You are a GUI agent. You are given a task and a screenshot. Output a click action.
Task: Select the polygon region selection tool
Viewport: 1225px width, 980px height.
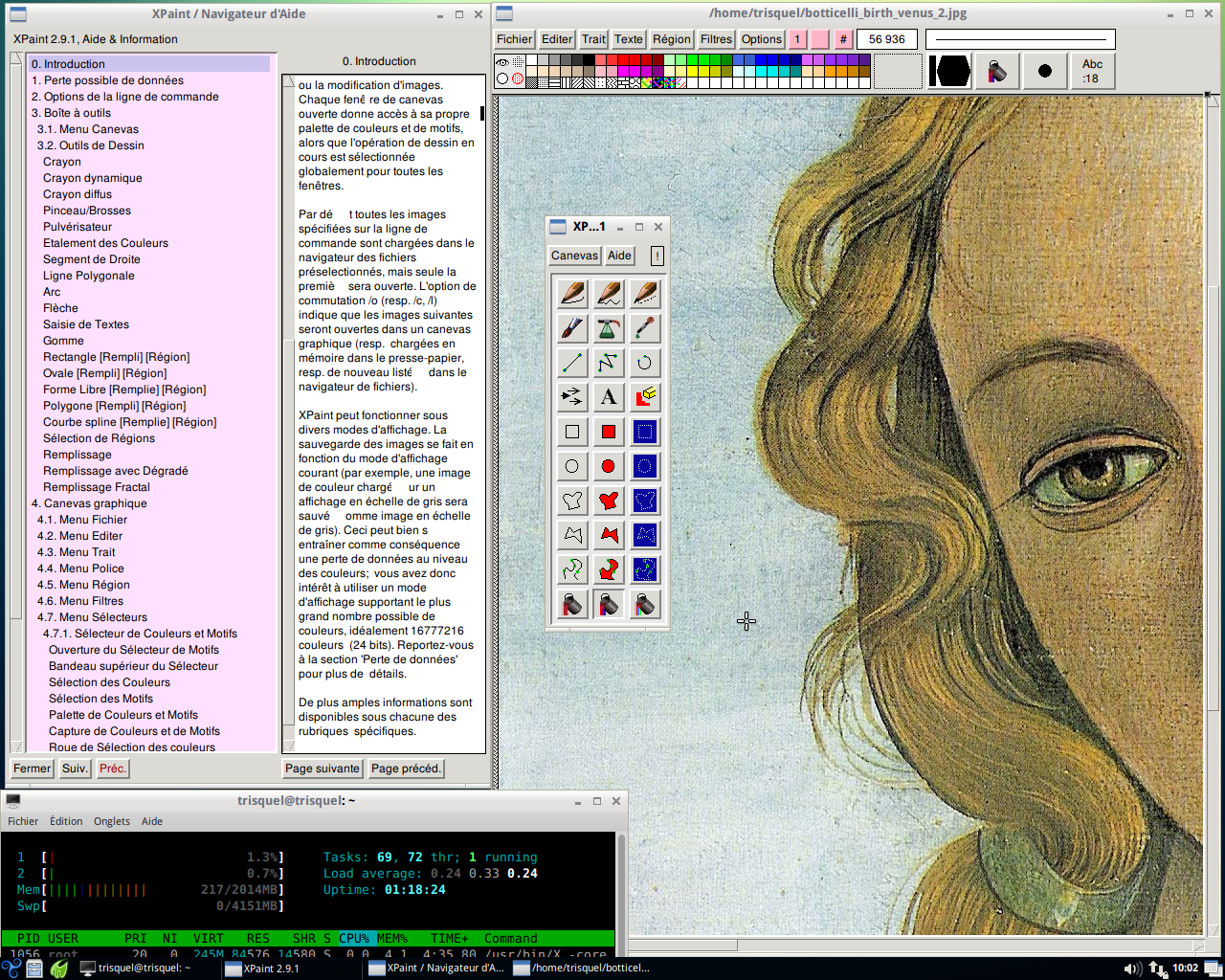[645, 535]
